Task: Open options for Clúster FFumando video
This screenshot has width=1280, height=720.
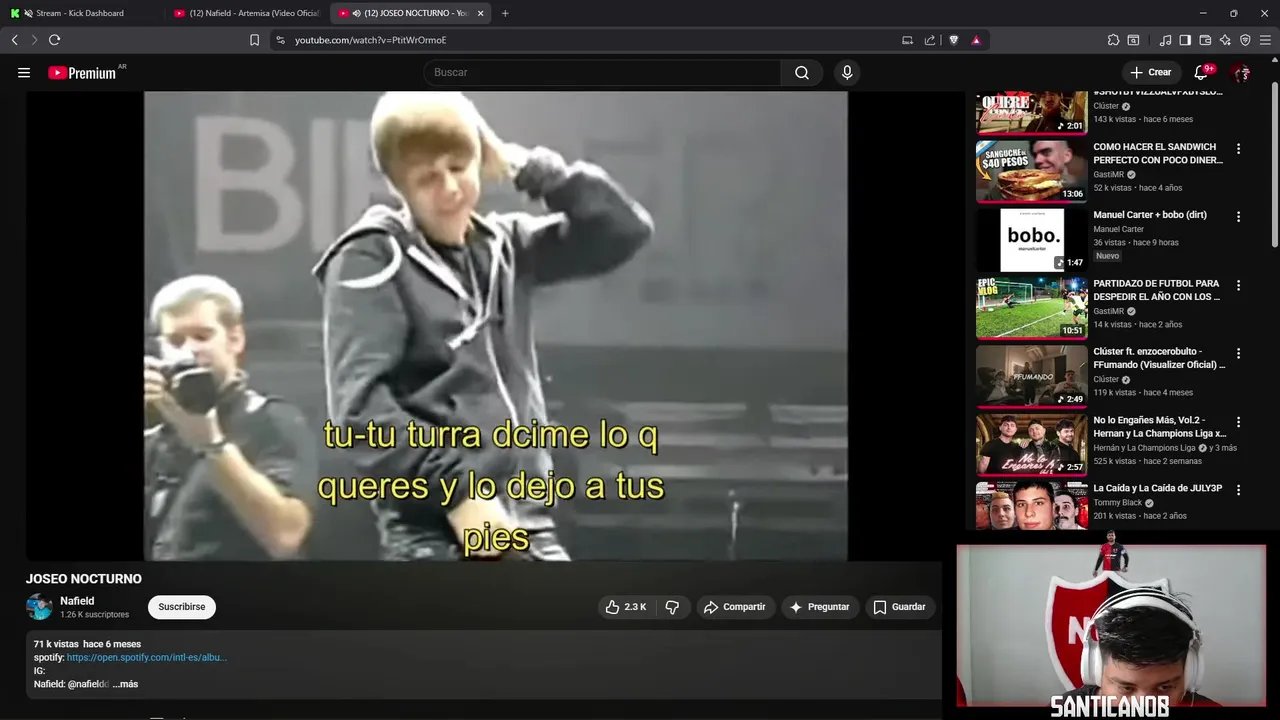Action: pyautogui.click(x=1238, y=353)
